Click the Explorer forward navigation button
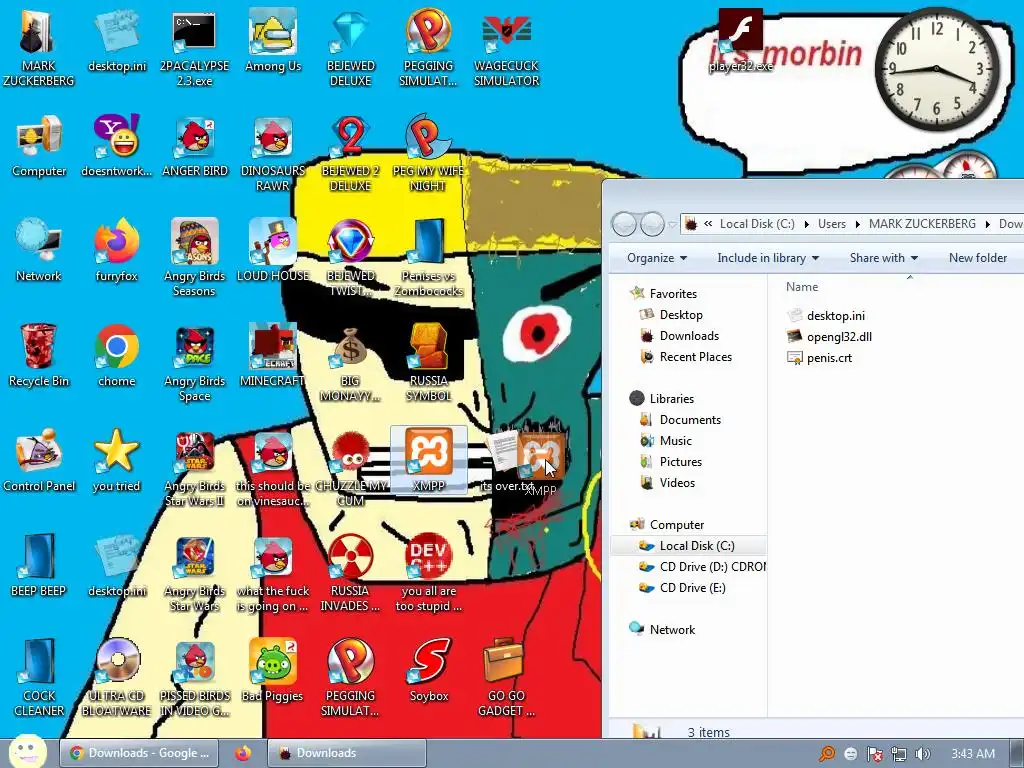 (652, 225)
